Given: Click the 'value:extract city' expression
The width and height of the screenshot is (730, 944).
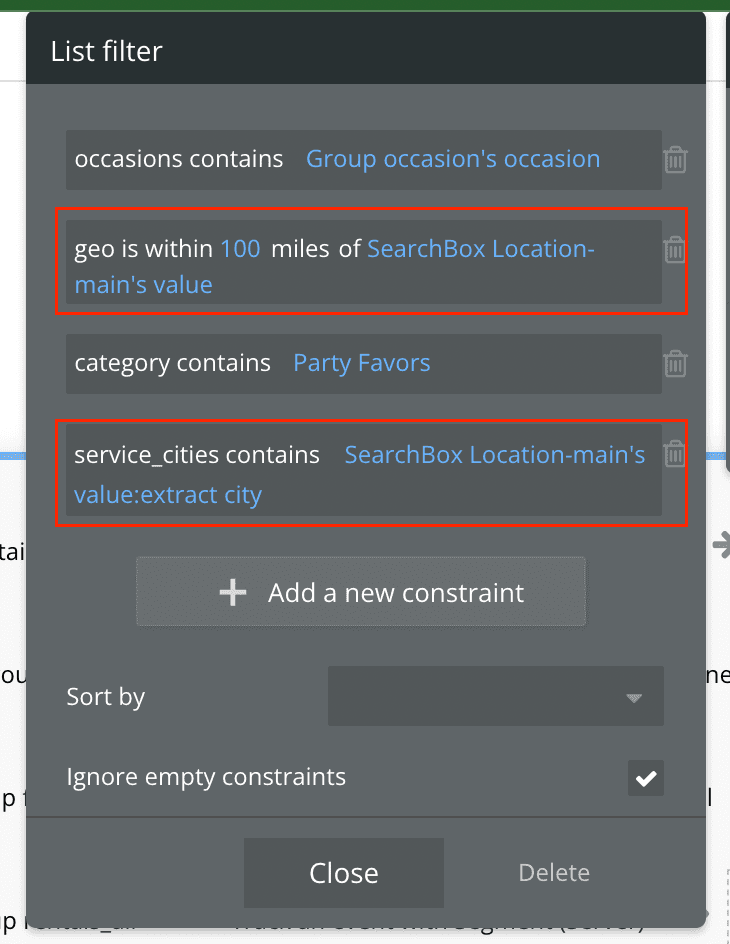Looking at the screenshot, I should coord(168,495).
